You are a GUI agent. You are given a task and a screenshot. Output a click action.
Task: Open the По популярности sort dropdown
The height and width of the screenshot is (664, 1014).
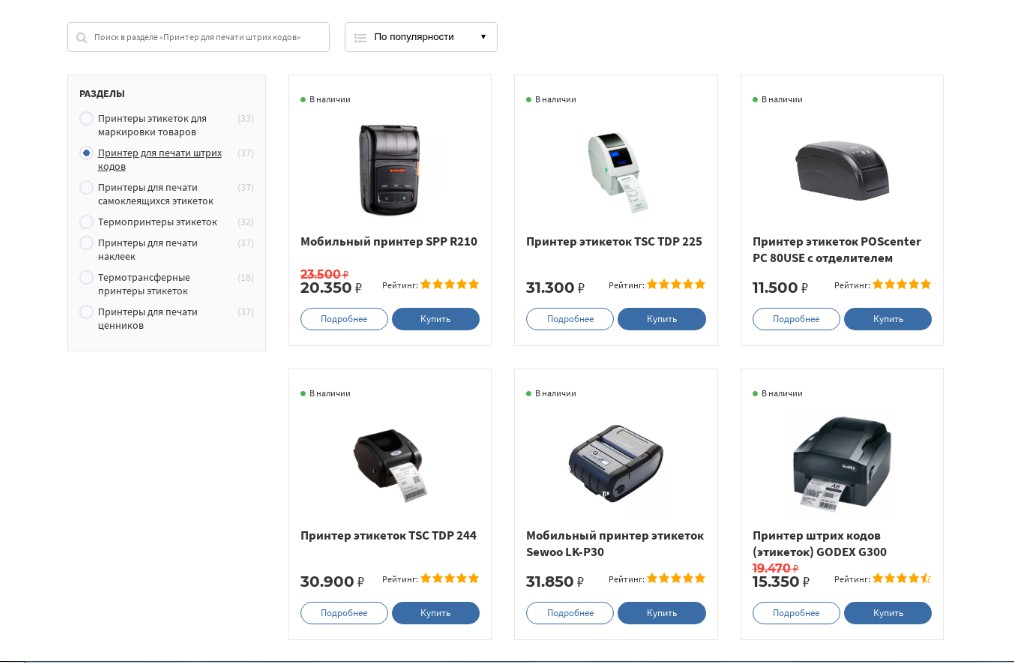point(421,37)
